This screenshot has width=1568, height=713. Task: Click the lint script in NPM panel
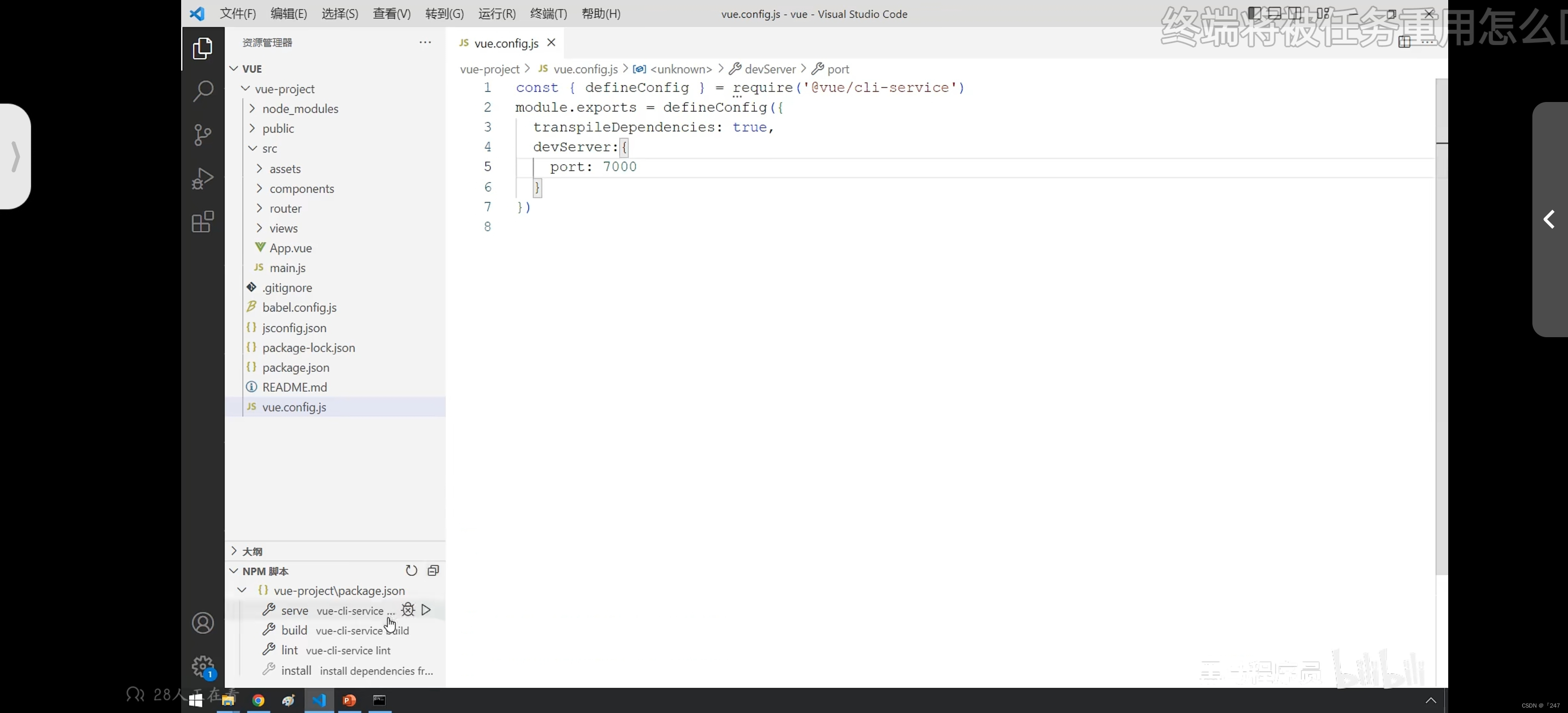290,650
